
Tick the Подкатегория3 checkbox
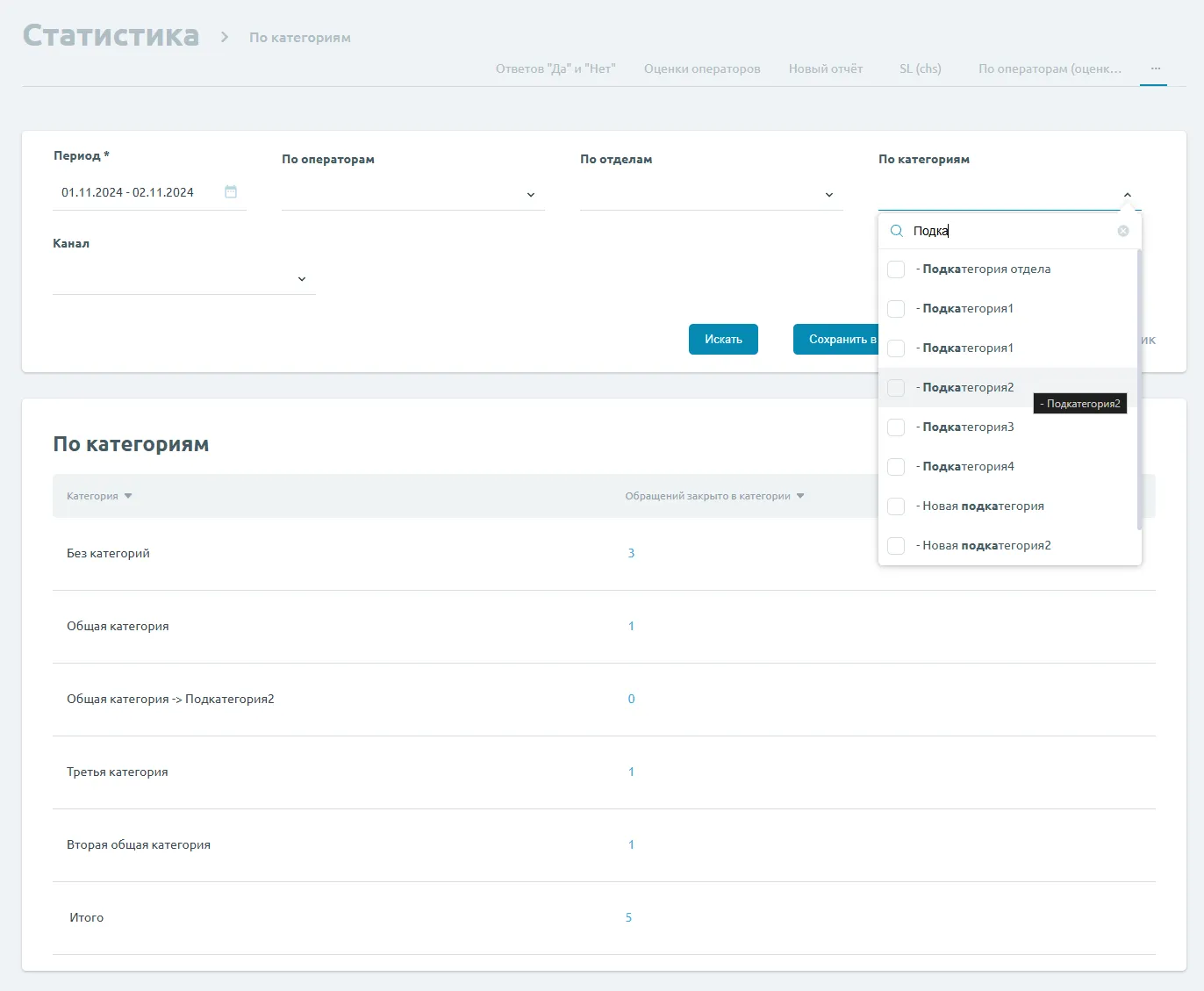896,427
